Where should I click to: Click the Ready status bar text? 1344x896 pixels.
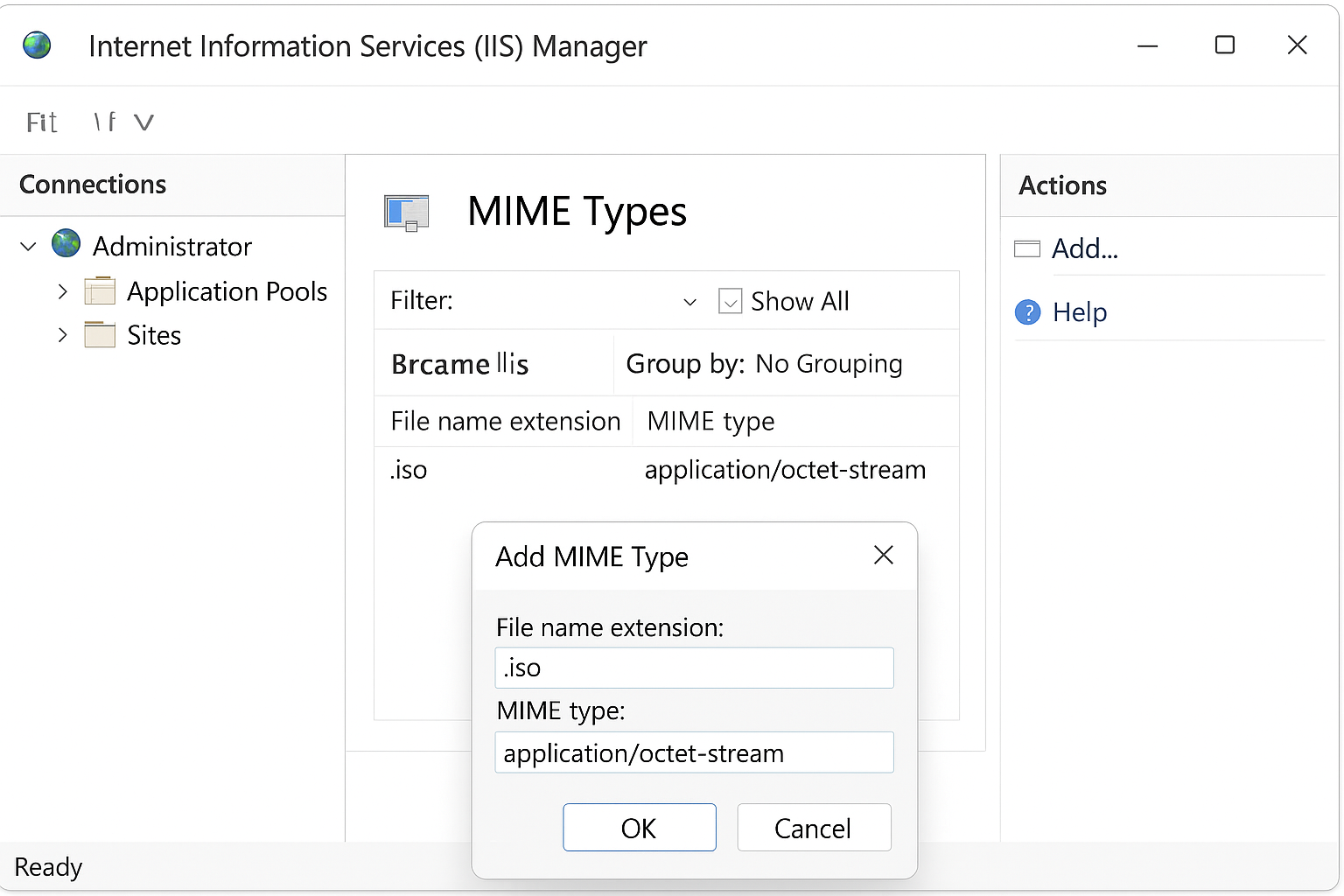48,867
